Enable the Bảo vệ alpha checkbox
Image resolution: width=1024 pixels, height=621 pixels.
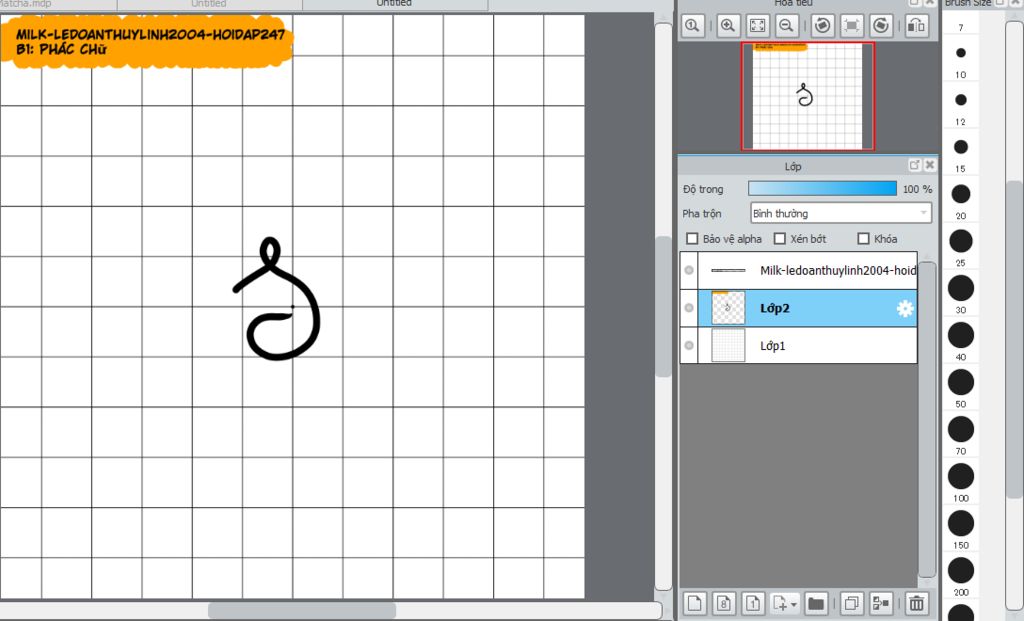(x=692, y=239)
